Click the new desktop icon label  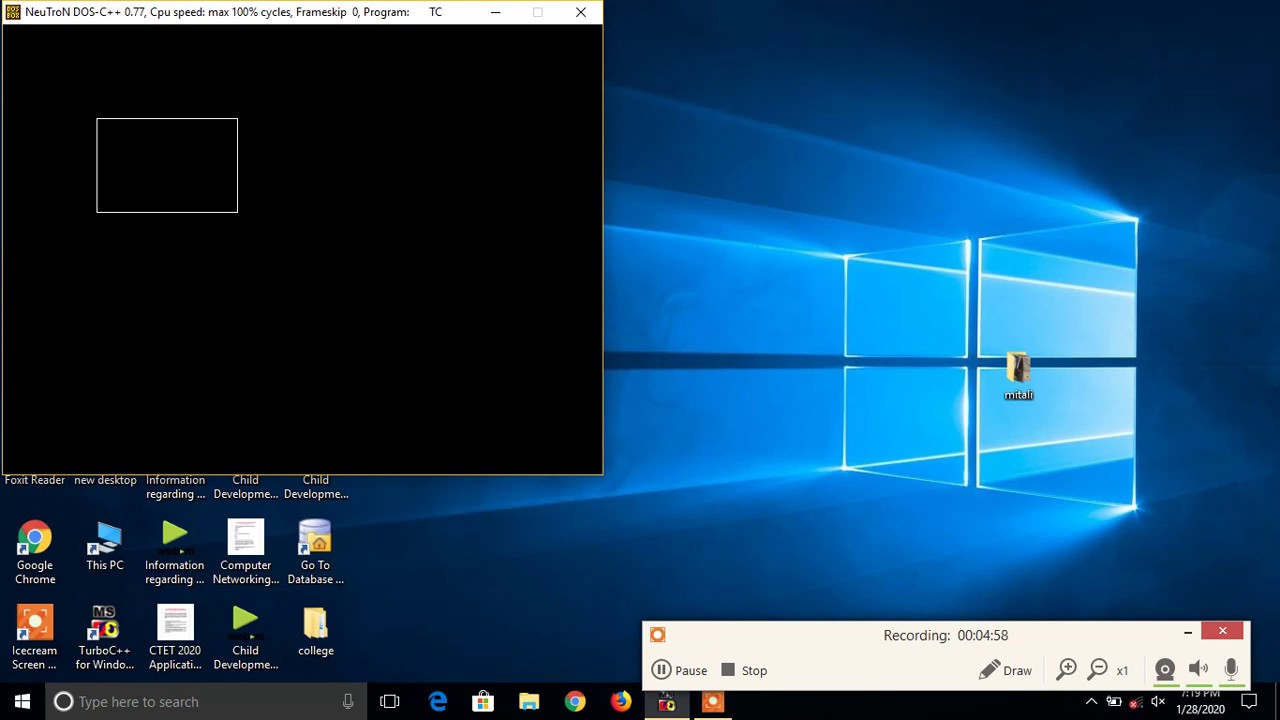coord(105,480)
